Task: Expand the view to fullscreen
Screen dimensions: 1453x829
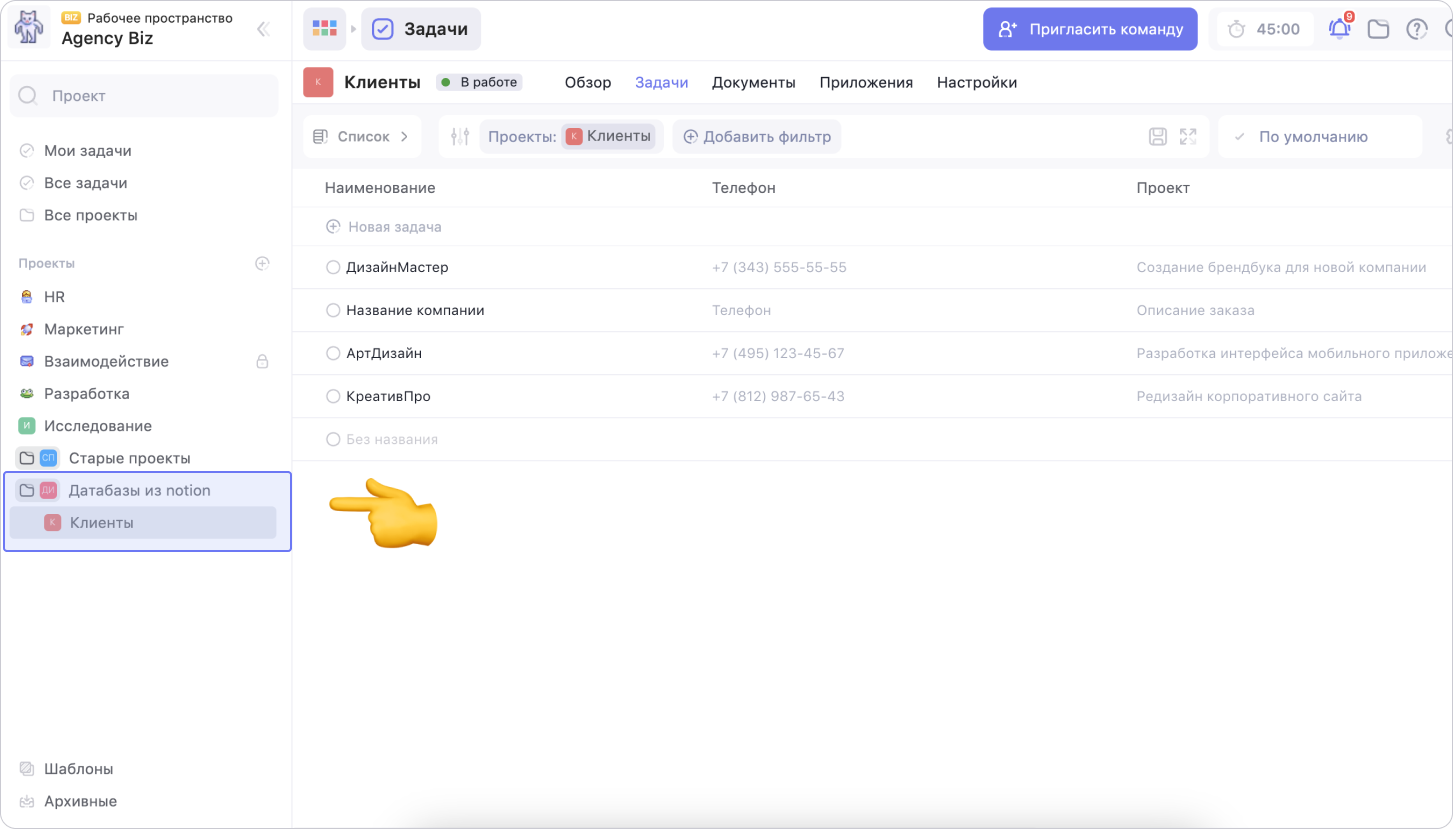Action: pyautogui.click(x=1188, y=137)
